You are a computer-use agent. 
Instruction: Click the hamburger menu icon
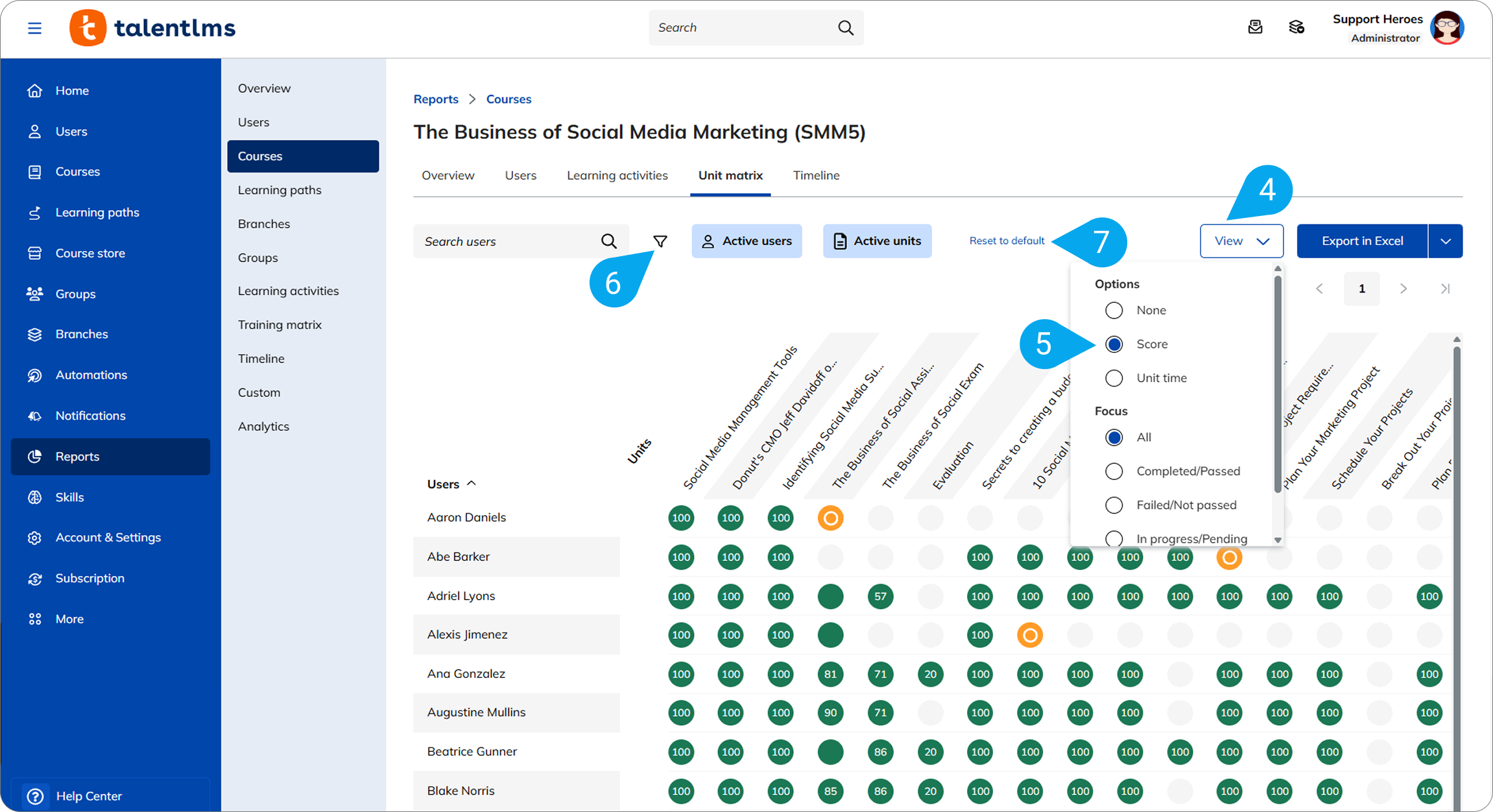34,28
